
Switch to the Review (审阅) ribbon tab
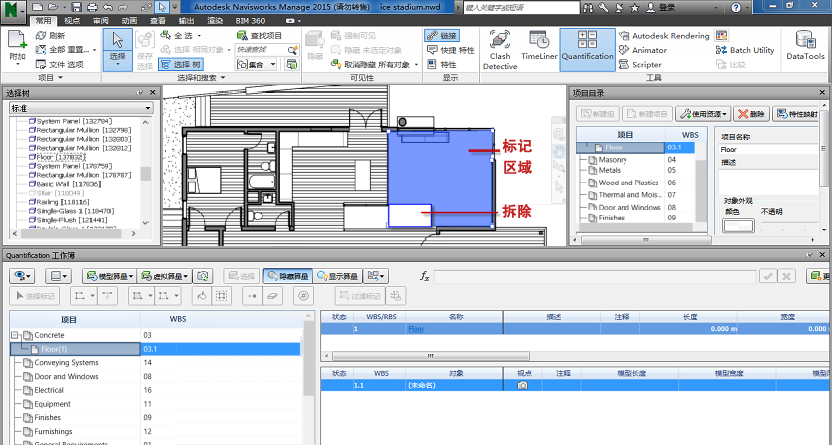101,21
